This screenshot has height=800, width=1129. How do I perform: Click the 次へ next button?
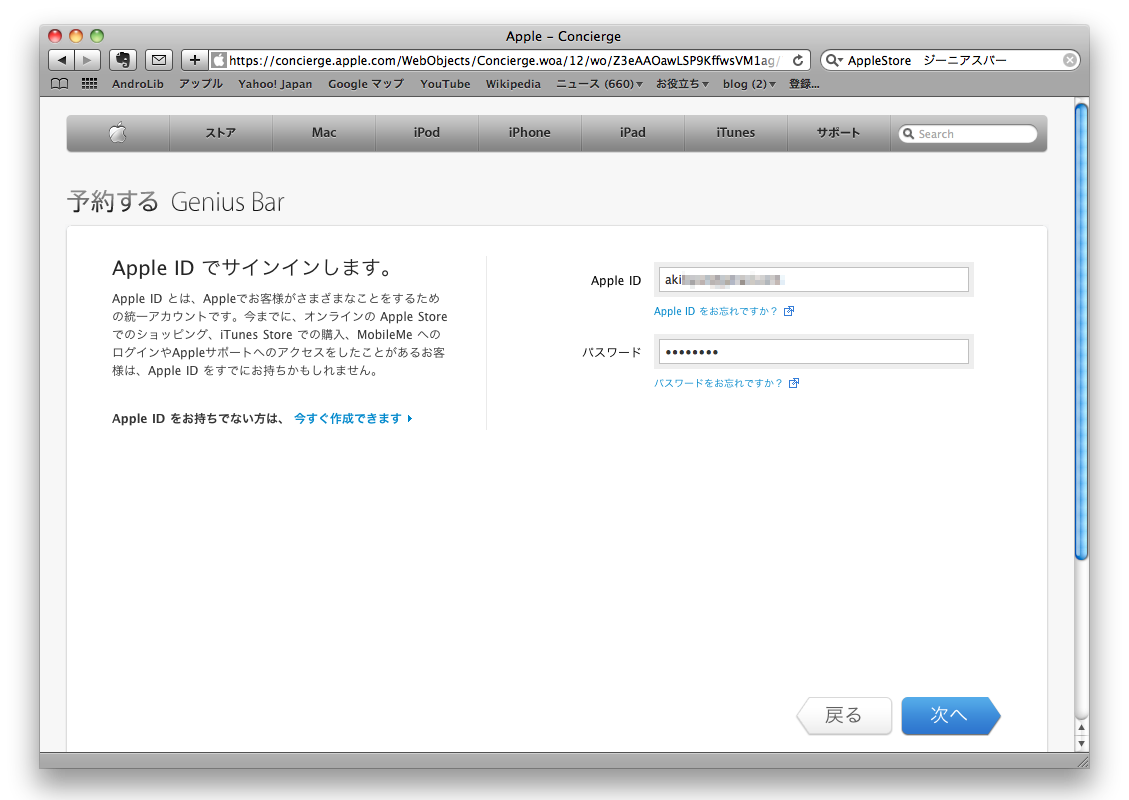(x=950, y=716)
